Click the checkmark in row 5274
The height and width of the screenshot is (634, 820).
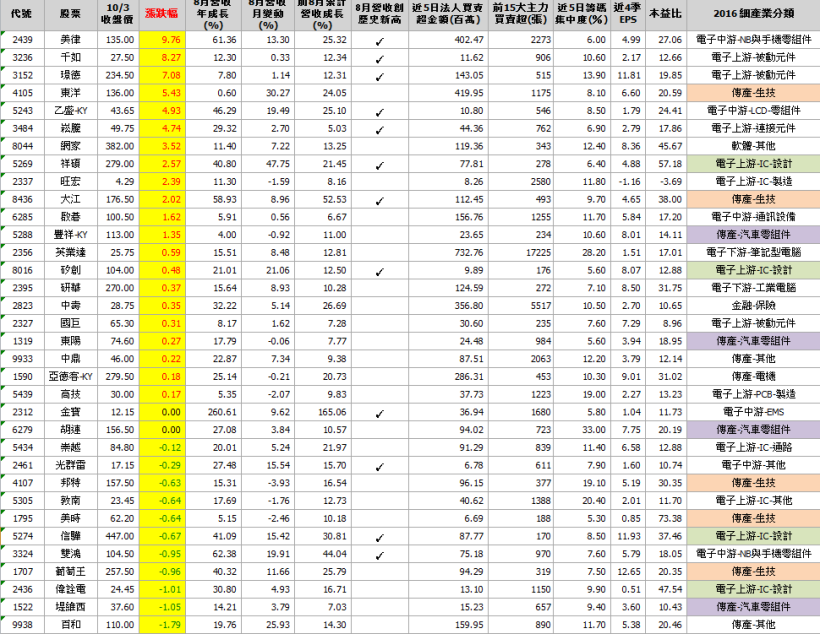380,538
